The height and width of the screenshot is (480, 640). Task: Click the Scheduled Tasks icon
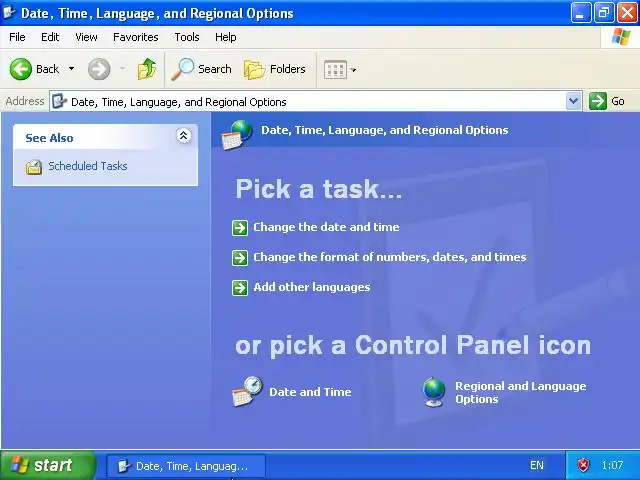click(x=34, y=167)
